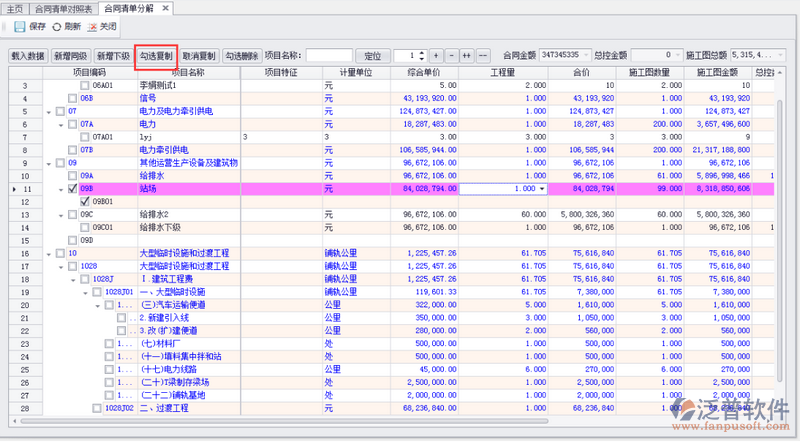This screenshot has width=800, height=442.
Task: Open the dropdown in the 工程量 cell of row 11
Action: point(542,188)
